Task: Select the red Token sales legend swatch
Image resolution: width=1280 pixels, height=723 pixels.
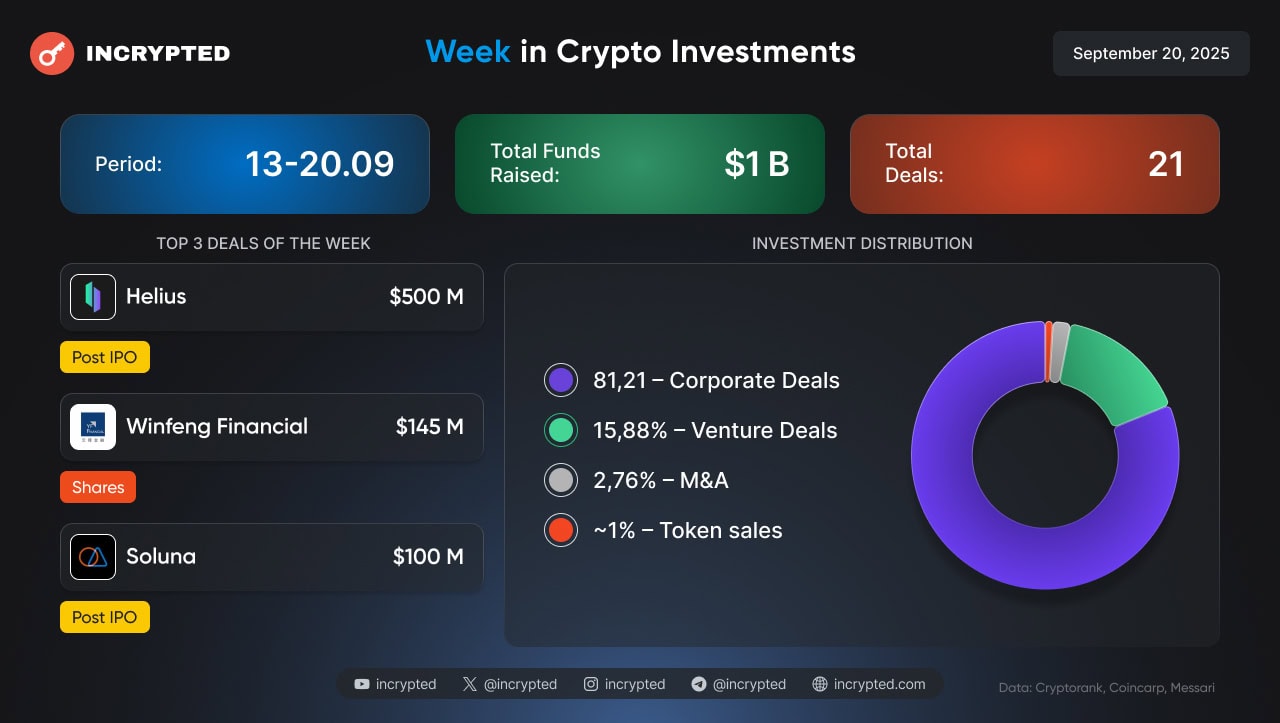Action: pos(561,530)
